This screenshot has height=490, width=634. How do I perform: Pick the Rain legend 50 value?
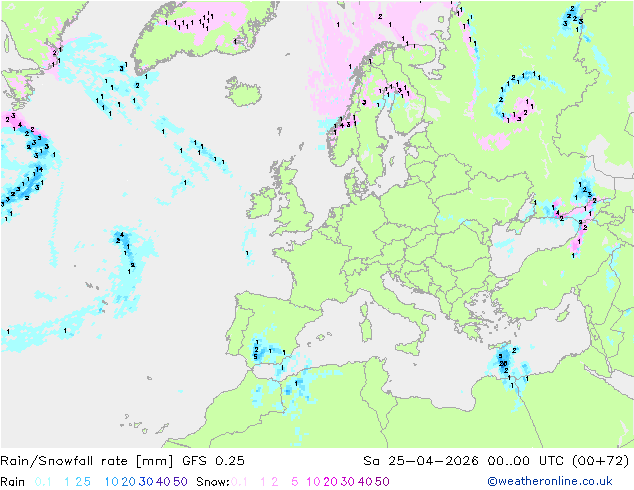pyautogui.click(x=180, y=482)
